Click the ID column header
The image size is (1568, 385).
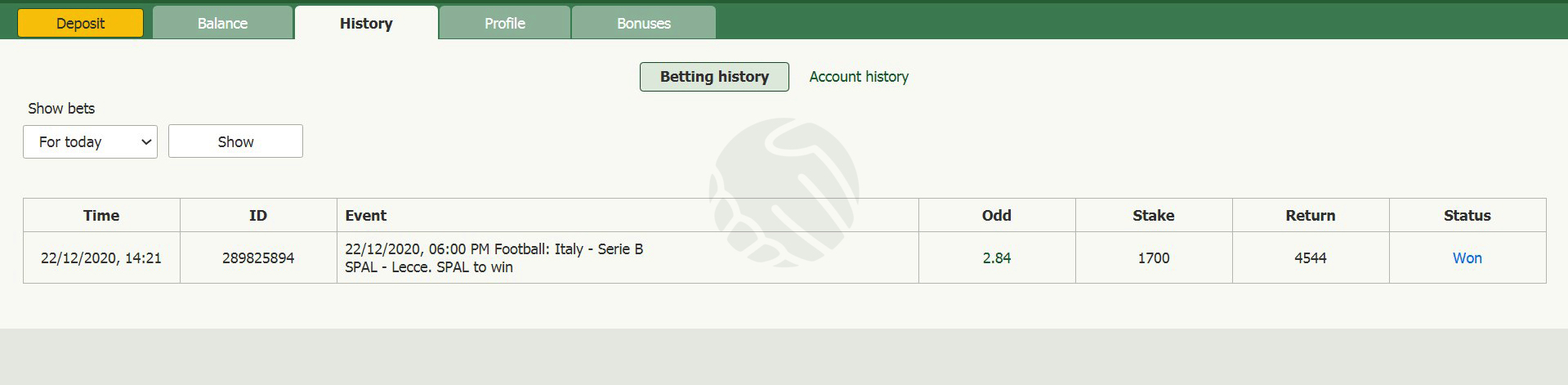click(x=258, y=215)
